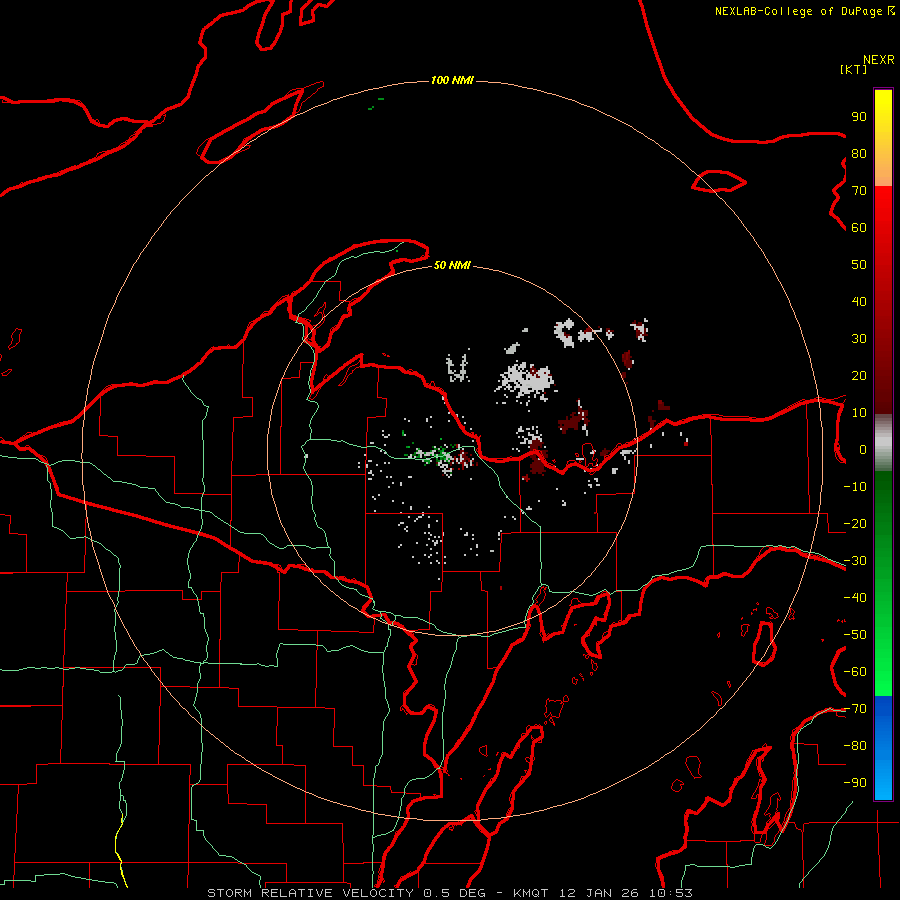The width and height of the screenshot is (900, 900).
Task: Click the positive 30 scale value
Action: click(859, 339)
